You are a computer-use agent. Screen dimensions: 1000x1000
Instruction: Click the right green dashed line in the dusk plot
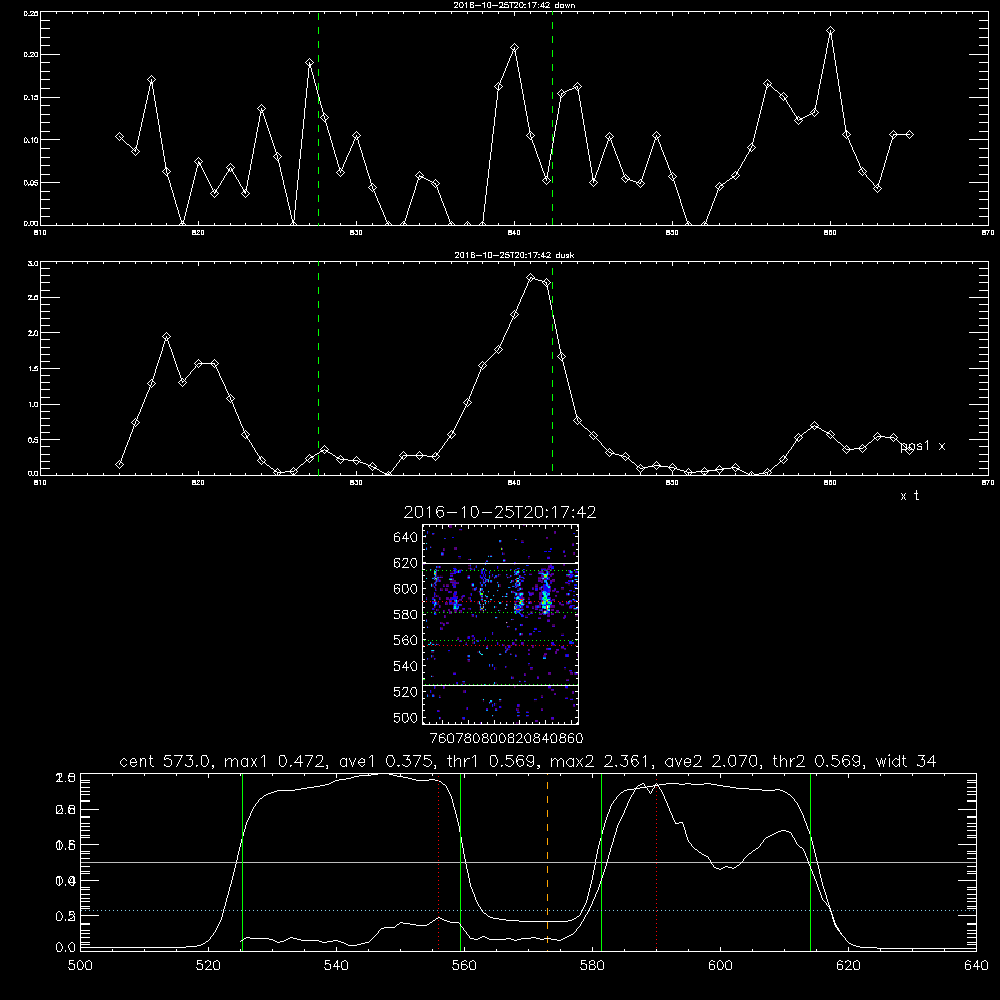[552, 369]
